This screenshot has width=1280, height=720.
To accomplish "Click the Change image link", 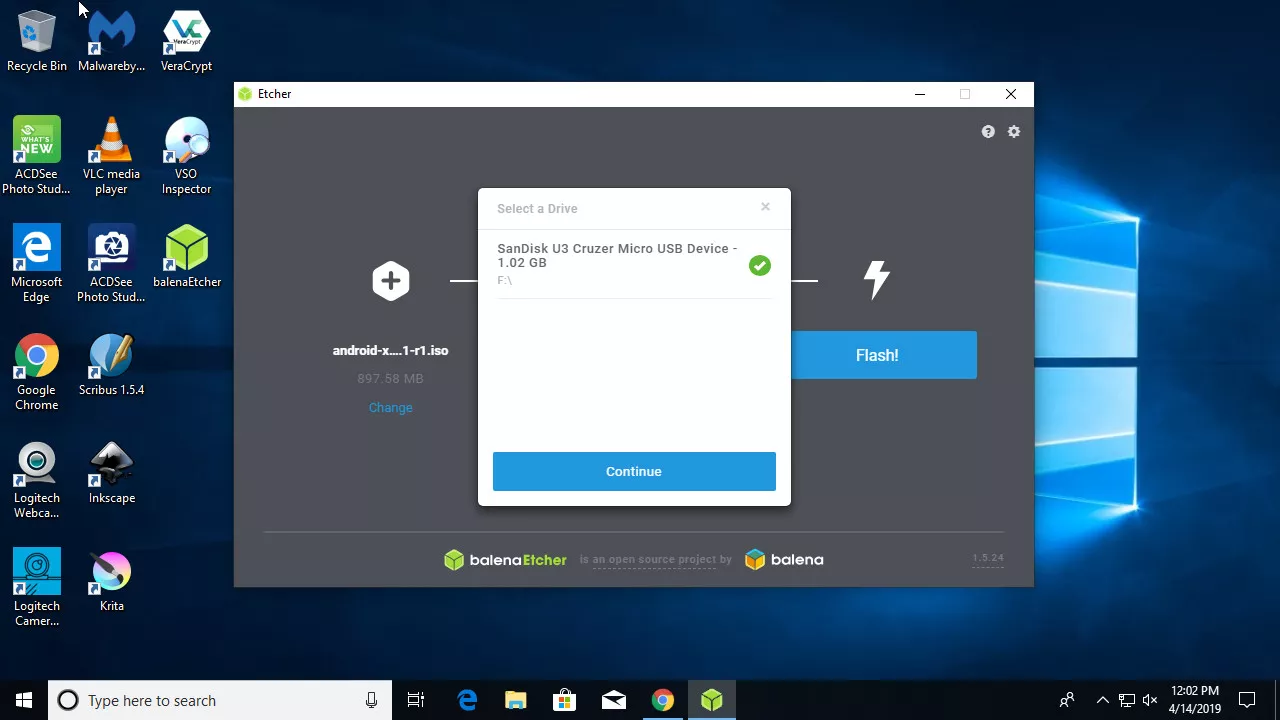I will point(390,408).
